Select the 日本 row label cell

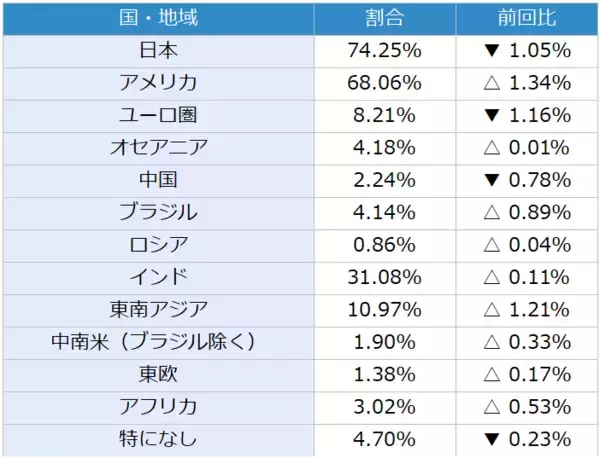[159, 50]
